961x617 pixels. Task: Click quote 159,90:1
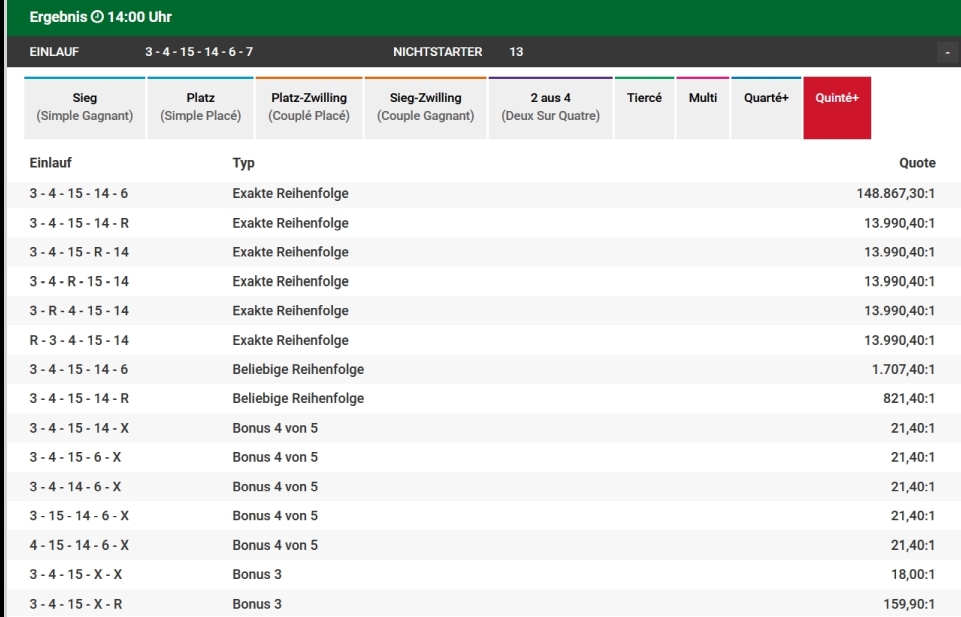coord(909,604)
